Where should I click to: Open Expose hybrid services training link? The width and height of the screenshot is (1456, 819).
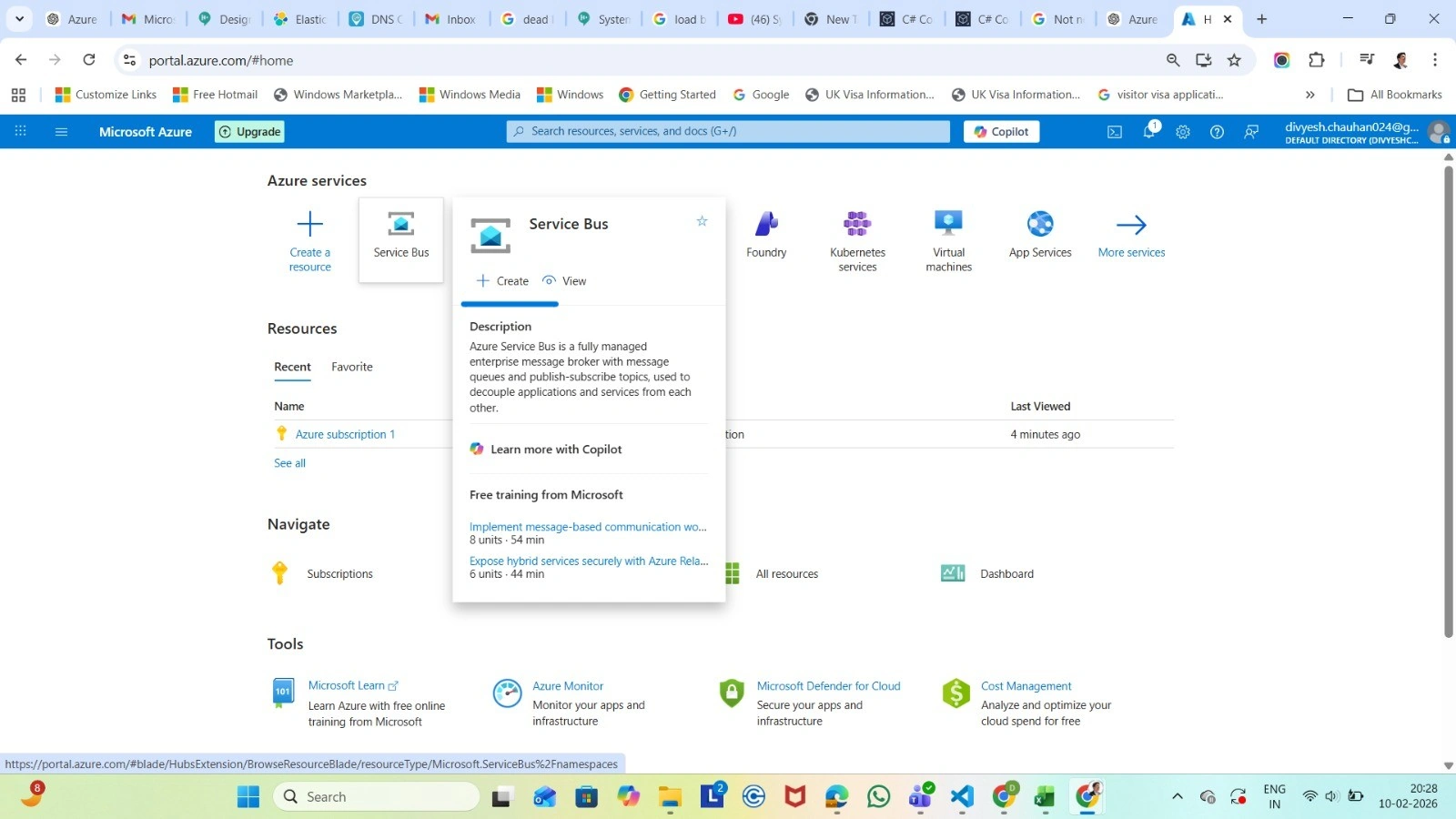589,561
